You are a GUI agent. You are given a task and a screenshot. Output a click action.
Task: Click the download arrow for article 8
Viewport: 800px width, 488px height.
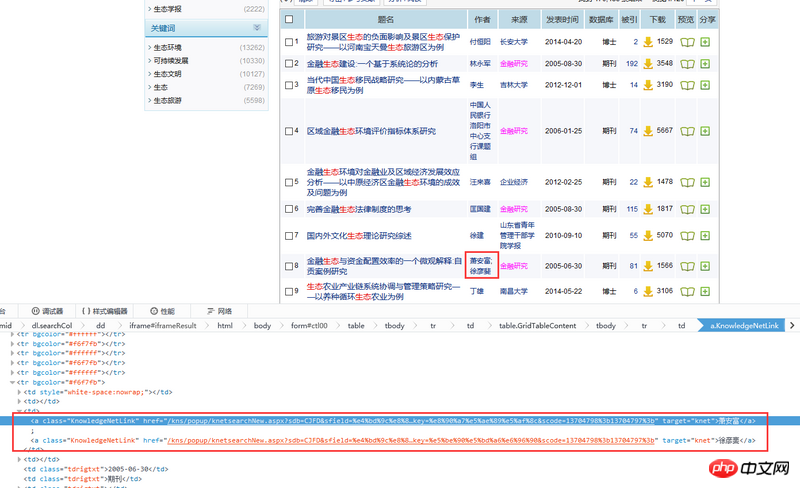click(647, 266)
